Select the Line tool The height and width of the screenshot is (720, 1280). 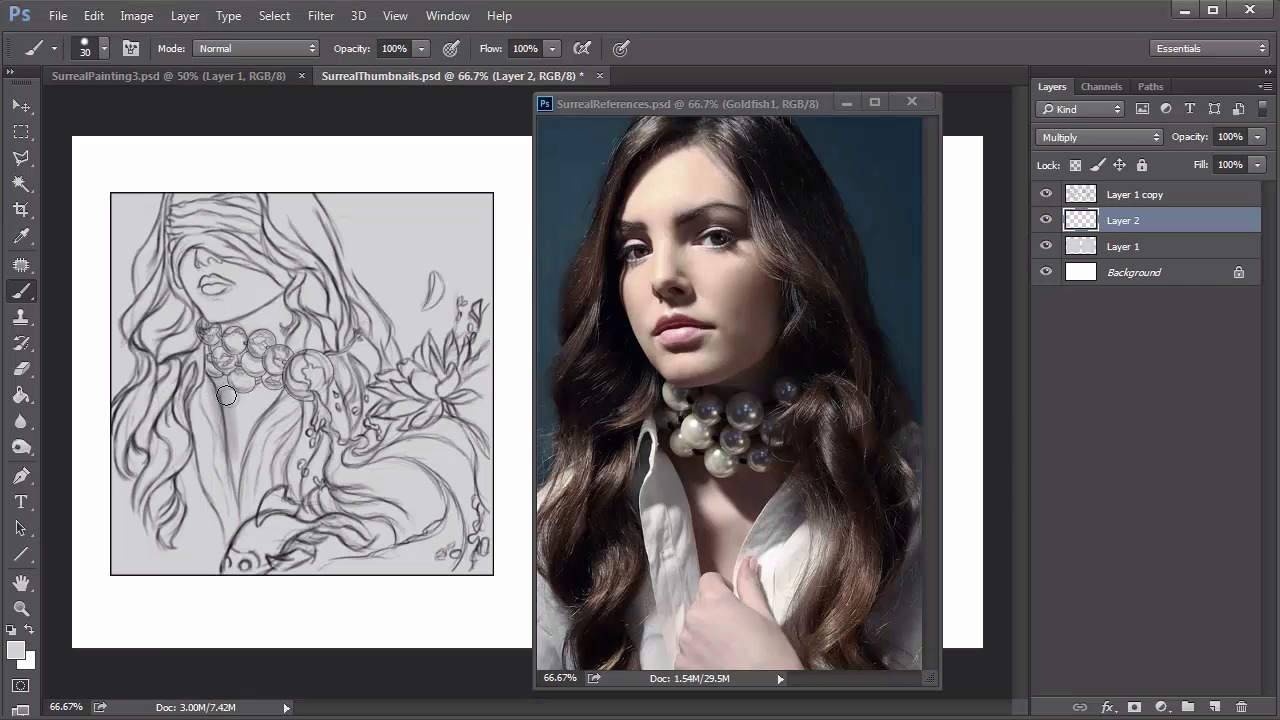click(x=21, y=554)
